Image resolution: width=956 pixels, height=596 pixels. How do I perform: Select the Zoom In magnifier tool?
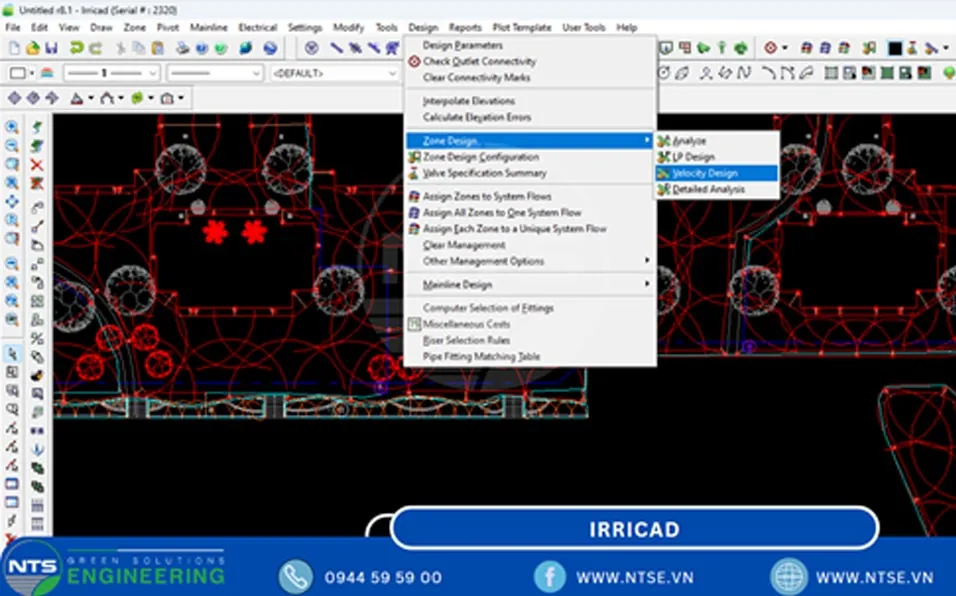(x=12, y=127)
